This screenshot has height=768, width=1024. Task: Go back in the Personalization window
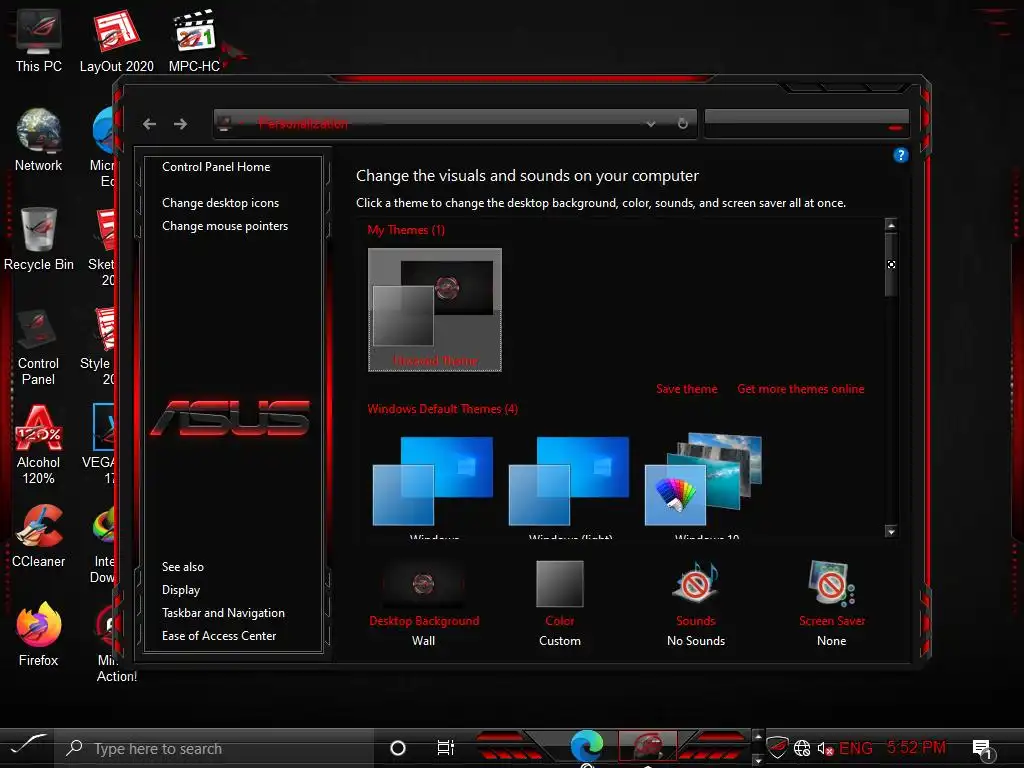point(150,124)
